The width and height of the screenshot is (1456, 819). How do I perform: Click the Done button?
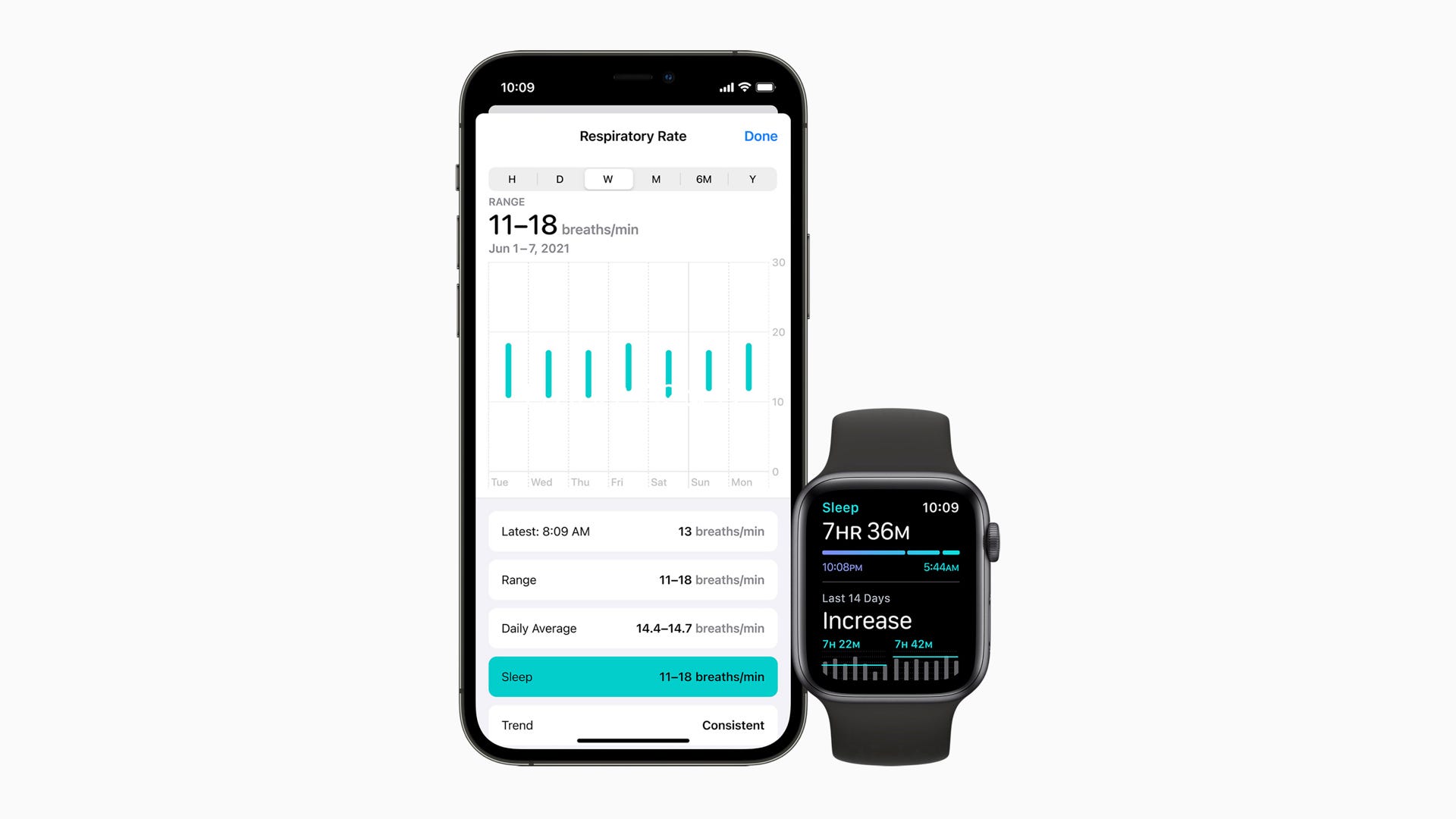760,136
